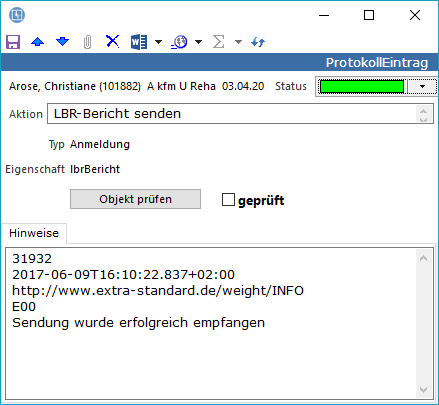Click into the Aktion text field

pyautogui.click(x=240, y=114)
